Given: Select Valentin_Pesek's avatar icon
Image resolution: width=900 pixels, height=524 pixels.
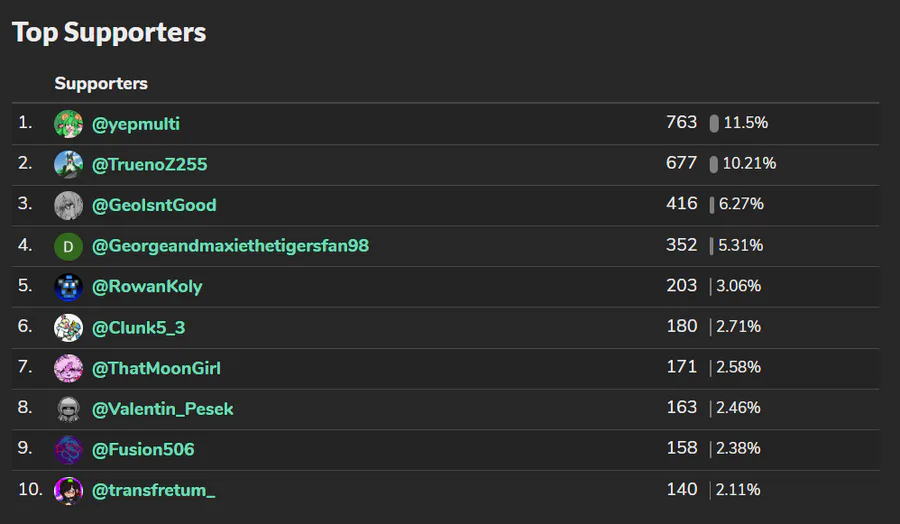Looking at the screenshot, I should pyautogui.click(x=68, y=409).
